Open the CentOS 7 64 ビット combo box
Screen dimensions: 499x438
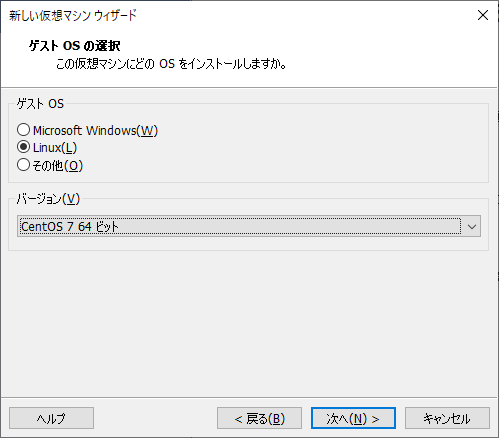[x=249, y=226]
